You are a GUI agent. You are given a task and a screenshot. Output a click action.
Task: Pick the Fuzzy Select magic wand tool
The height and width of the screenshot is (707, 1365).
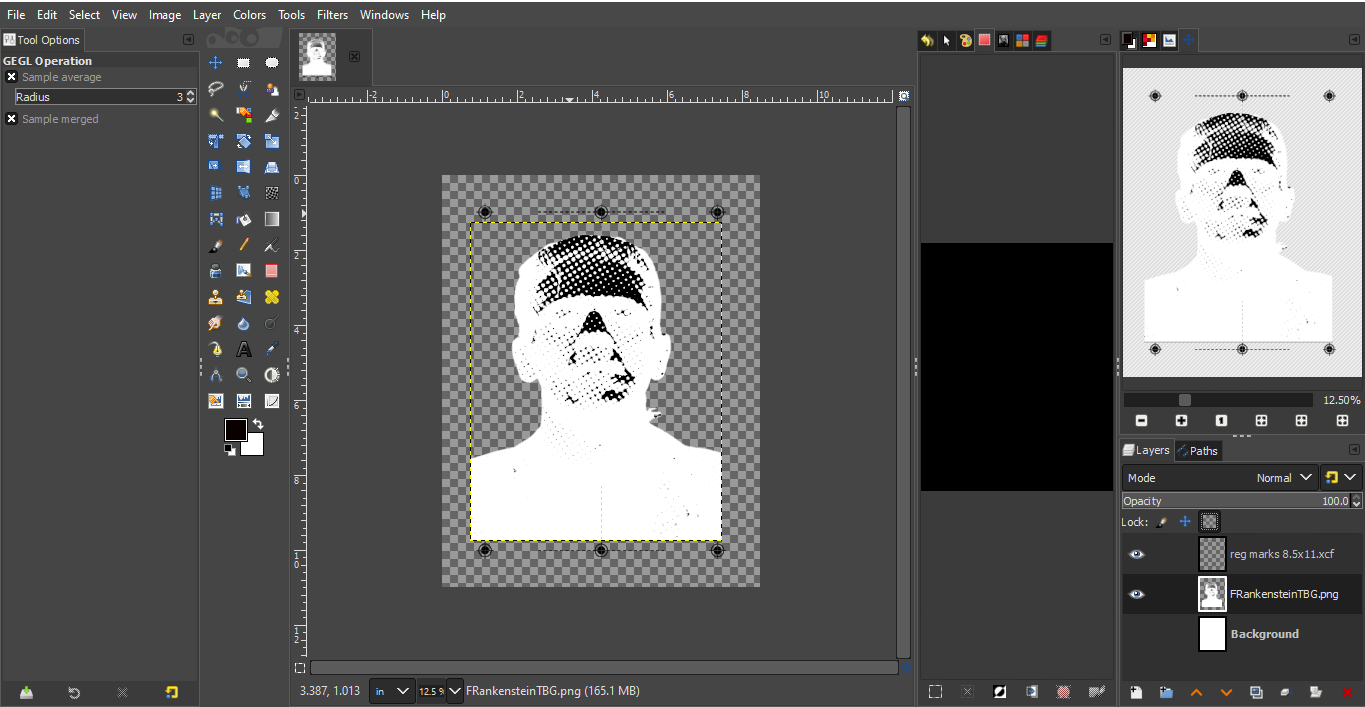(215, 115)
